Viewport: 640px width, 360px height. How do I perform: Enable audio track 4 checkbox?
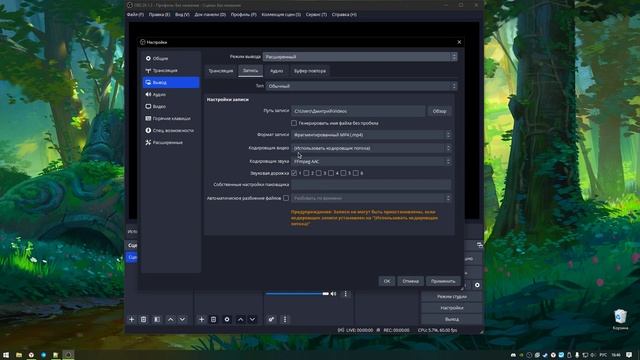(331, 173)
